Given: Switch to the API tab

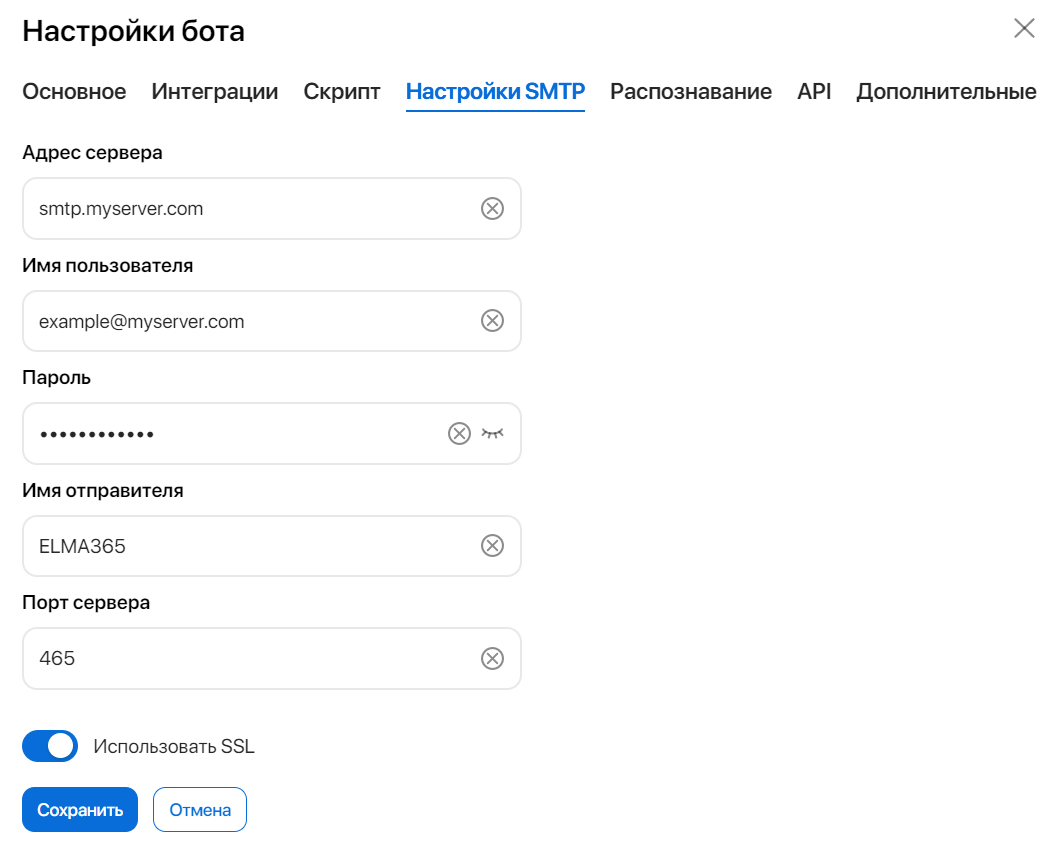Looking at the screenshot, I should click(x=814, y=91).
